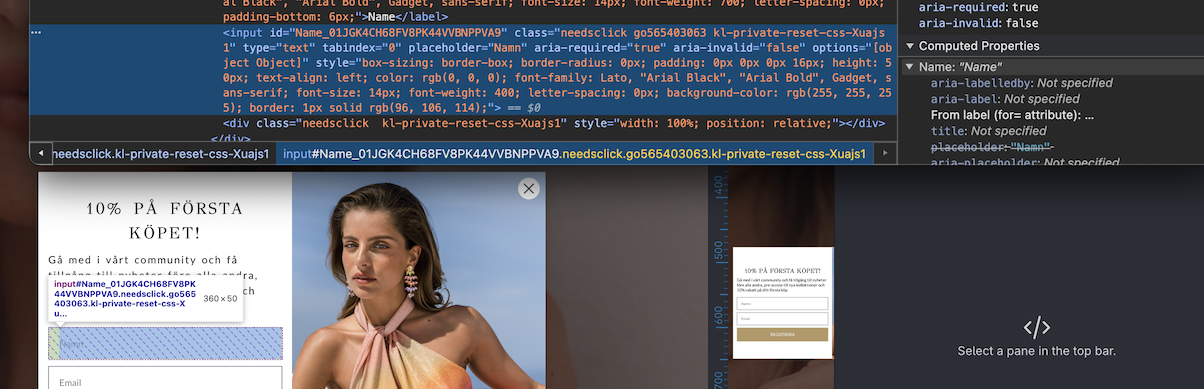Click the breadcrumb left scroll arrow
The image size is (1204, 389).
click(41, 153)
